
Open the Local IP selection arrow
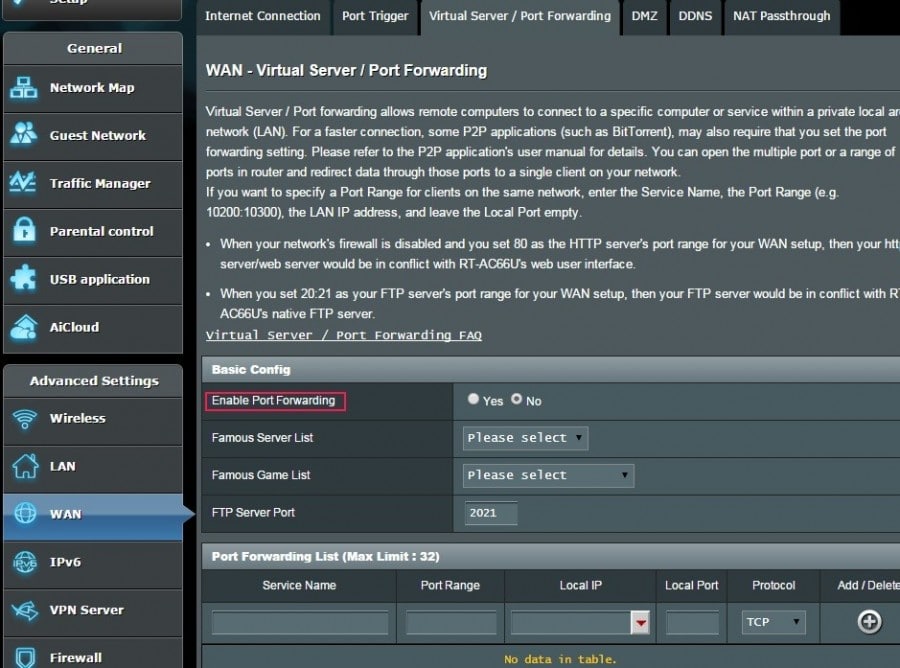pos(640,622)
